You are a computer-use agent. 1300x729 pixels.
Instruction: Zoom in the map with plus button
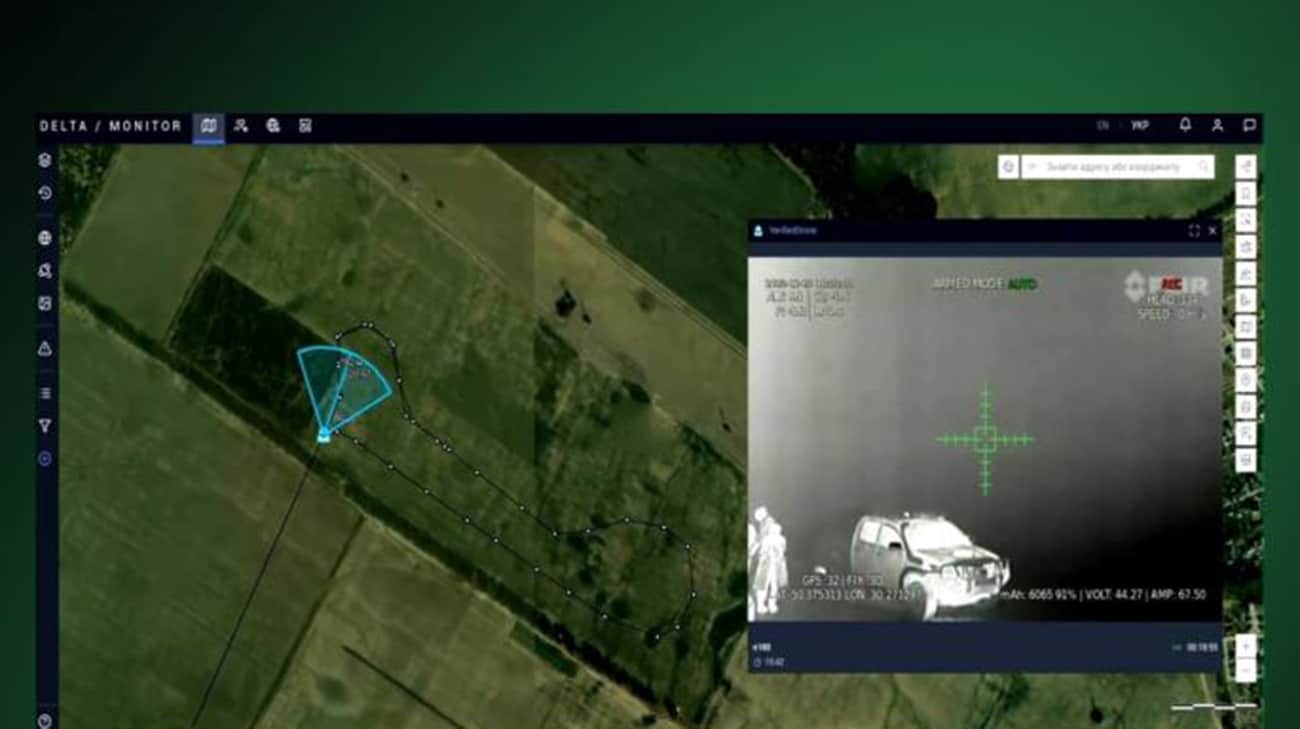(x=1245, y=647)
